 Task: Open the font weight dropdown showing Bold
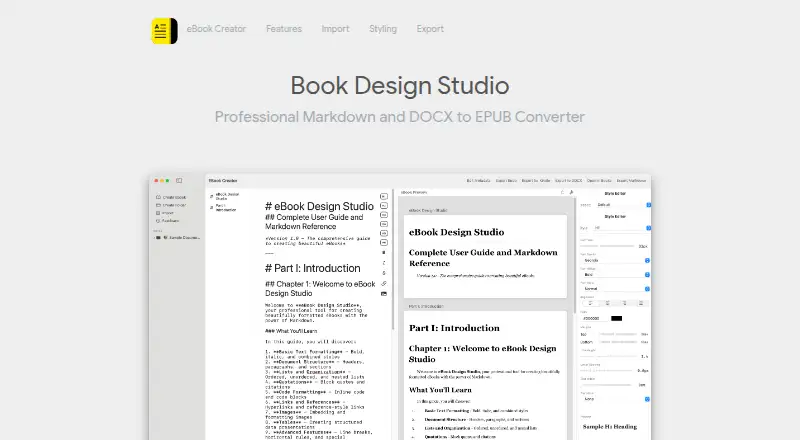(x=615, y=275)
